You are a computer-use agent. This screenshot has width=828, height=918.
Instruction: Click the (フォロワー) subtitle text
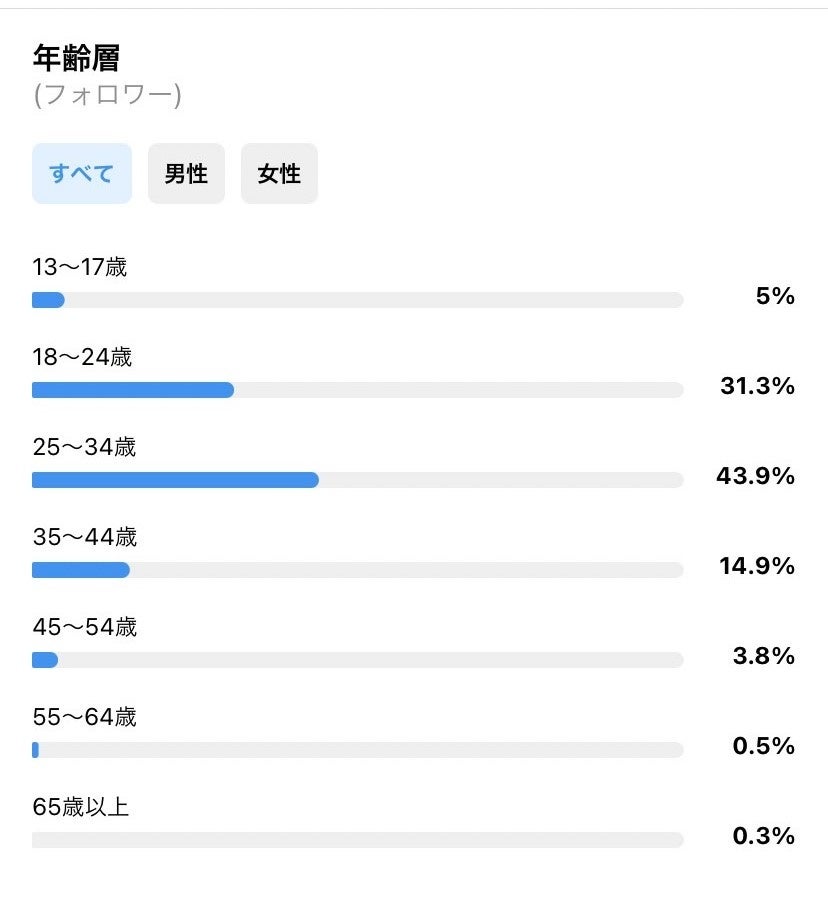click(107, 96)
